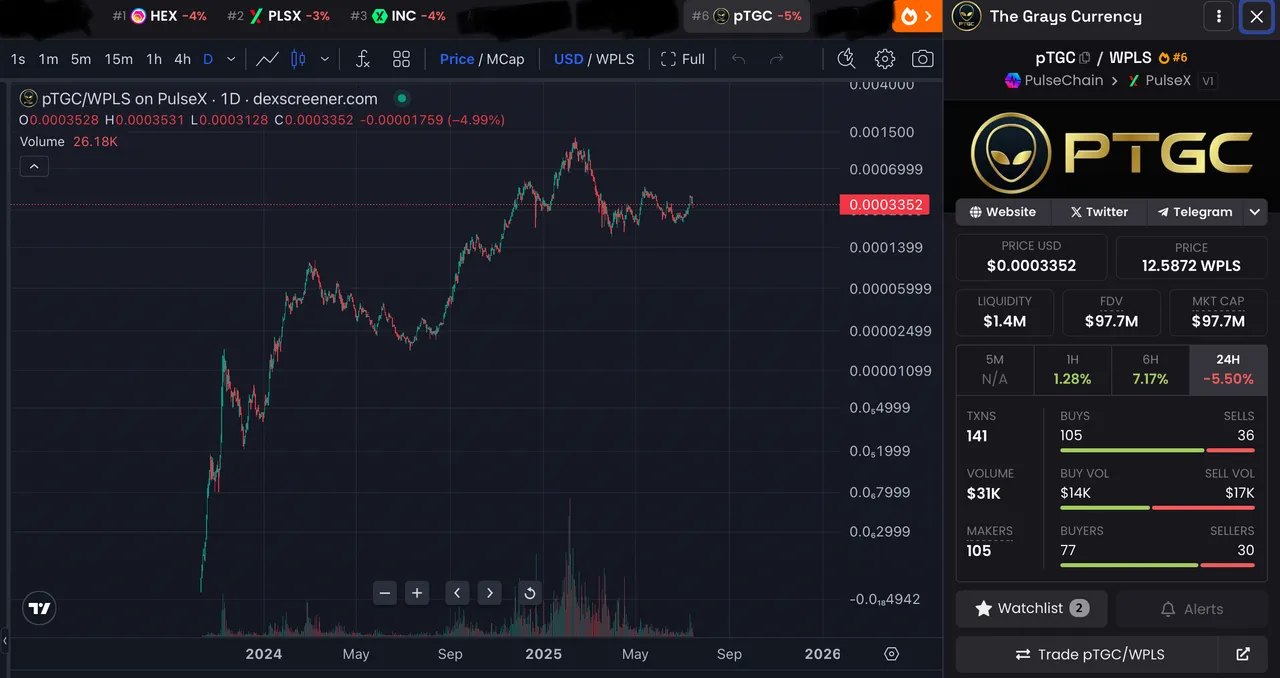This screenshot has height=678, width=1280.
Task: Select the 24H stats tab
Action: coord(1228,370)
